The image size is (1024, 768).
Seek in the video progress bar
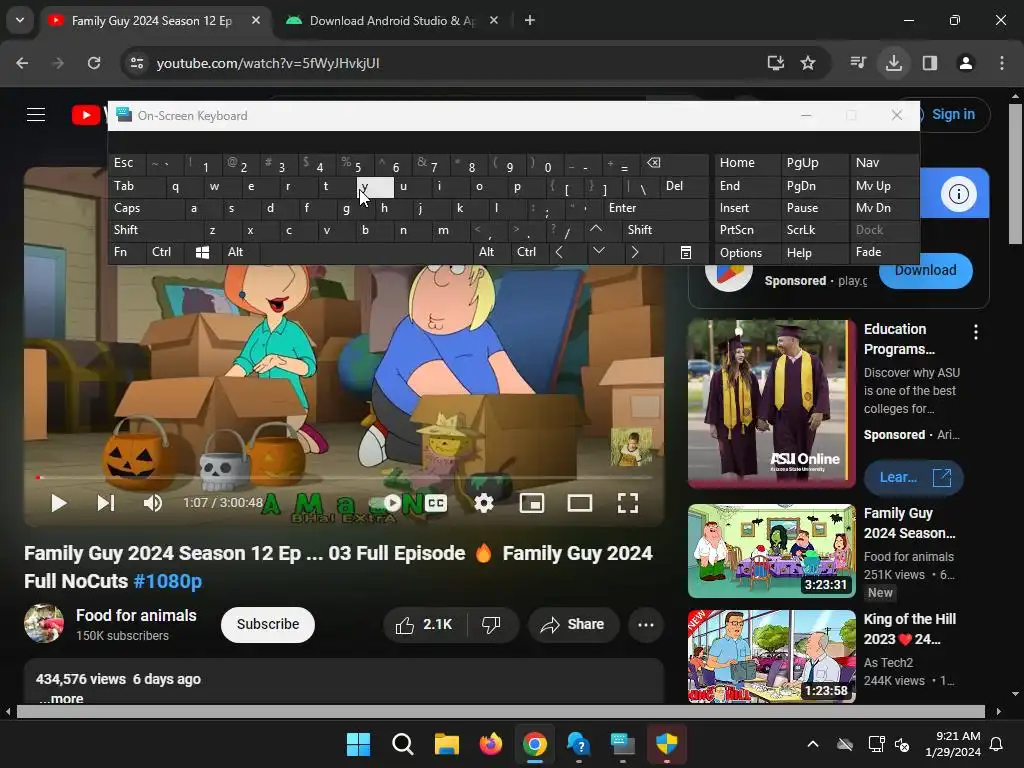pyautogui.click(x=344, y=478)
